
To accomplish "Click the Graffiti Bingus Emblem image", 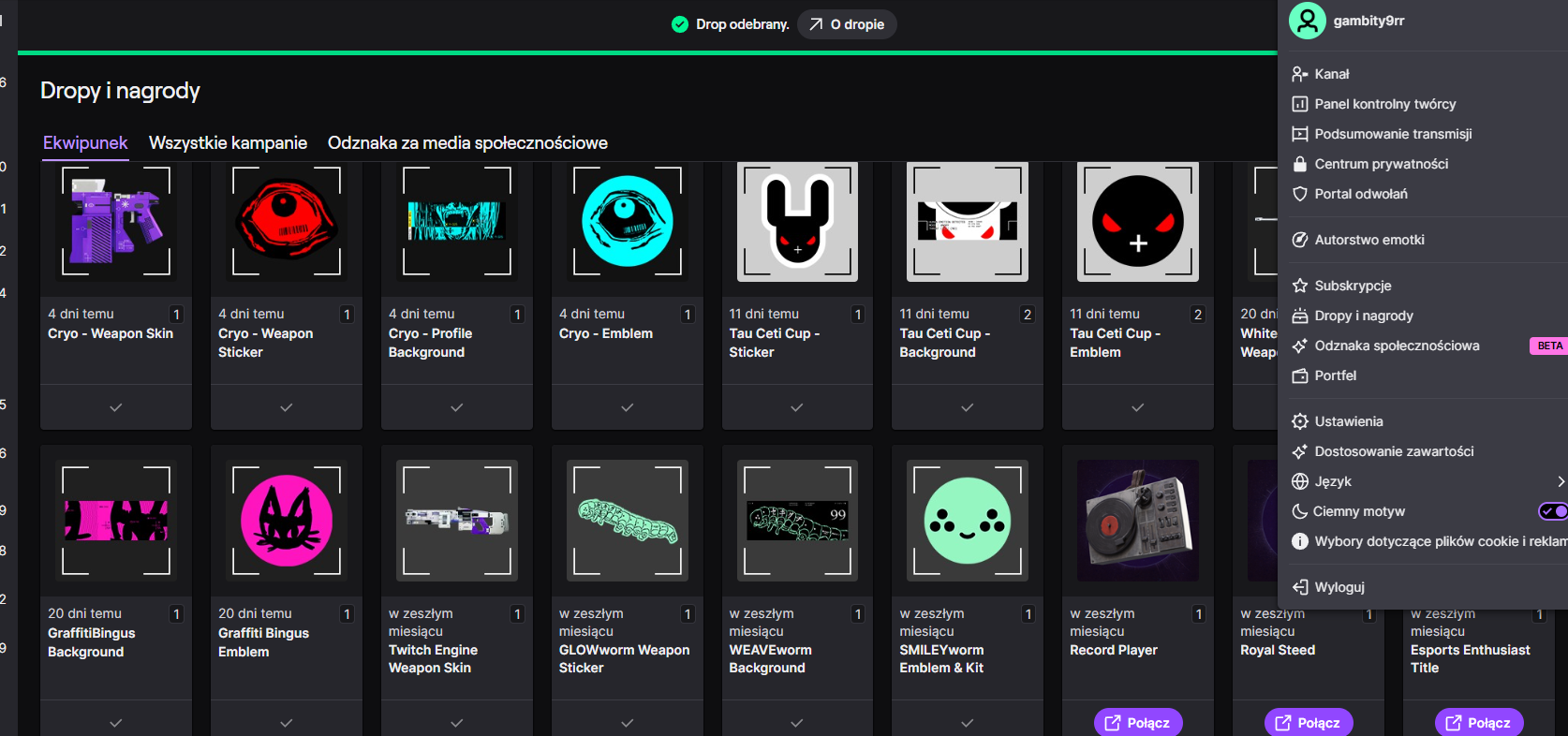I will tap(287, 521).
